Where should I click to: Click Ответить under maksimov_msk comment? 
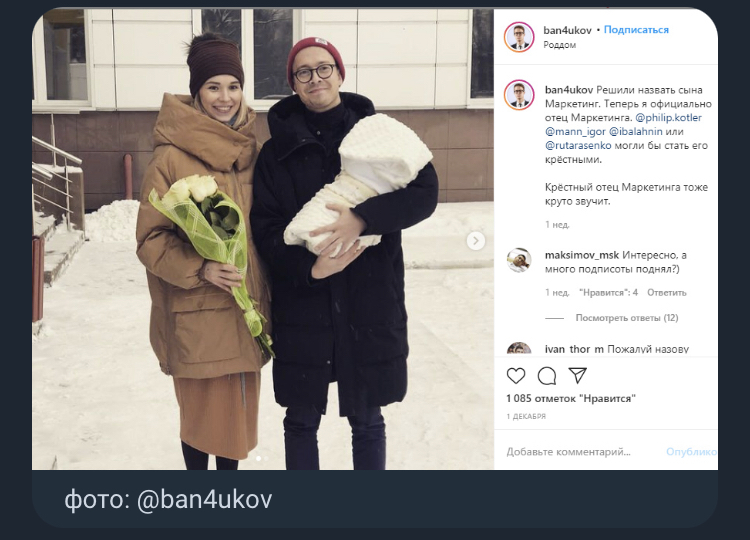pyautogui.click(x=666, y=293)
